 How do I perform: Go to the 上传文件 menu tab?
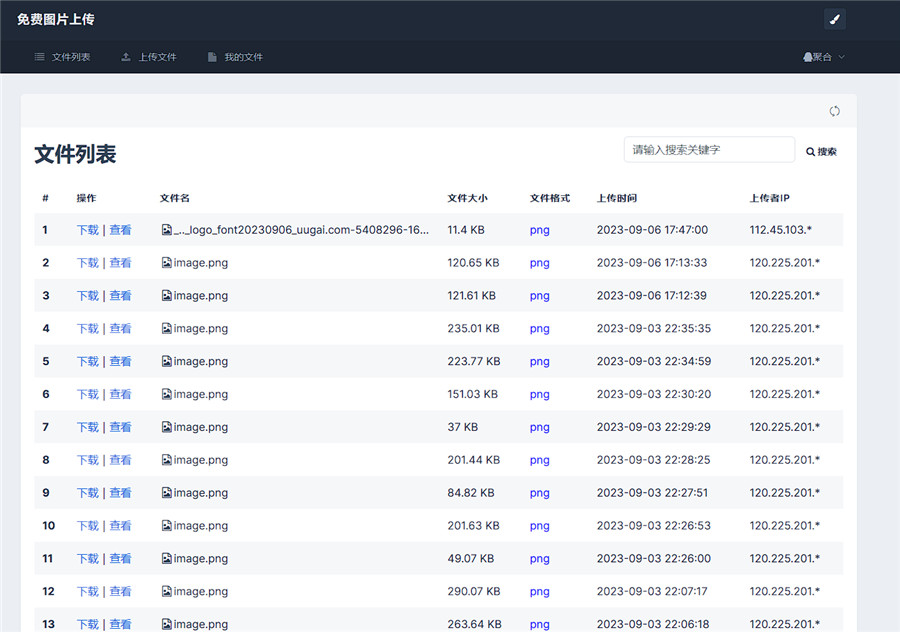[x=148, y=57]
